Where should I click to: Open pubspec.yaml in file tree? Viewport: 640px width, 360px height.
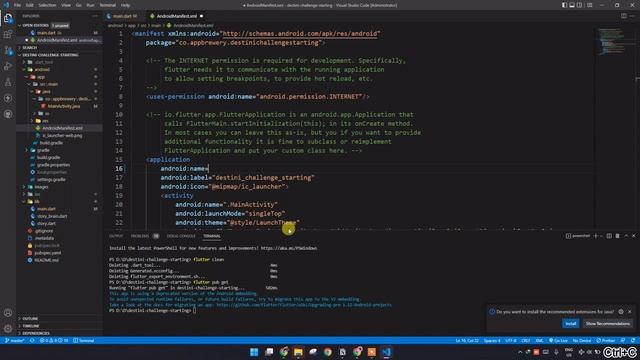pyautogui.click(x=48, y=253)
